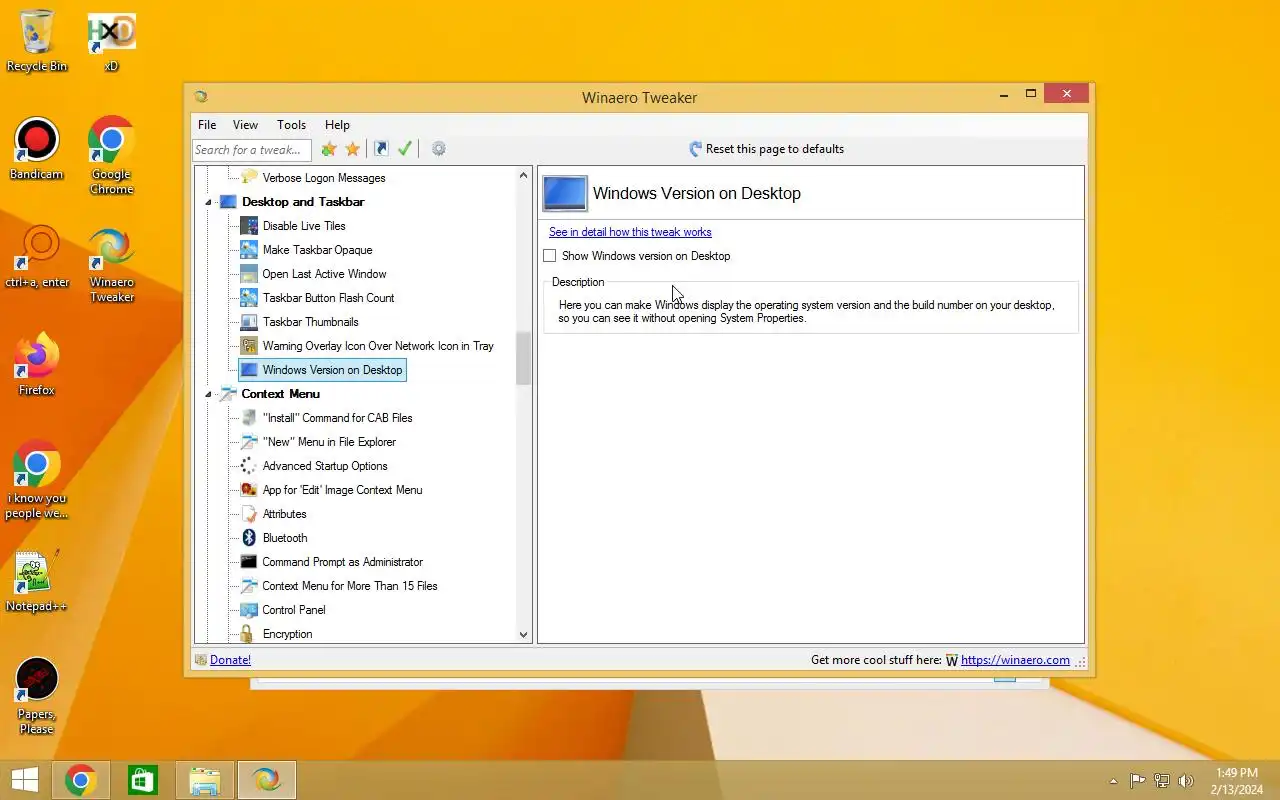Select Windows Version on Desktop tree item
Image resolution: width=1280 pixels, height=800 pixels.
pyautogui.click(x=322, y=370)
